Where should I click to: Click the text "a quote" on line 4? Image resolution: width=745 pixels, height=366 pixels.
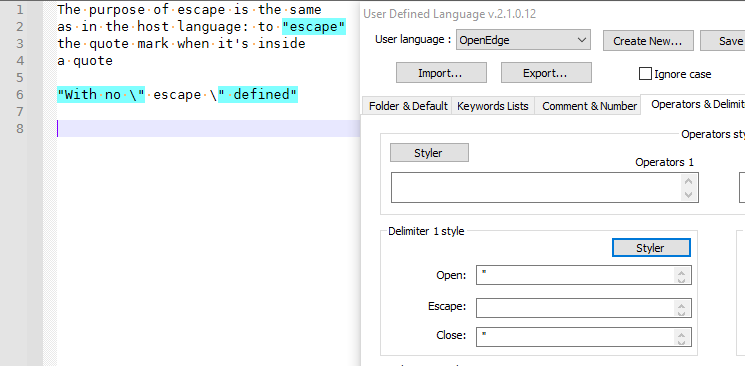tap(85, 61)
